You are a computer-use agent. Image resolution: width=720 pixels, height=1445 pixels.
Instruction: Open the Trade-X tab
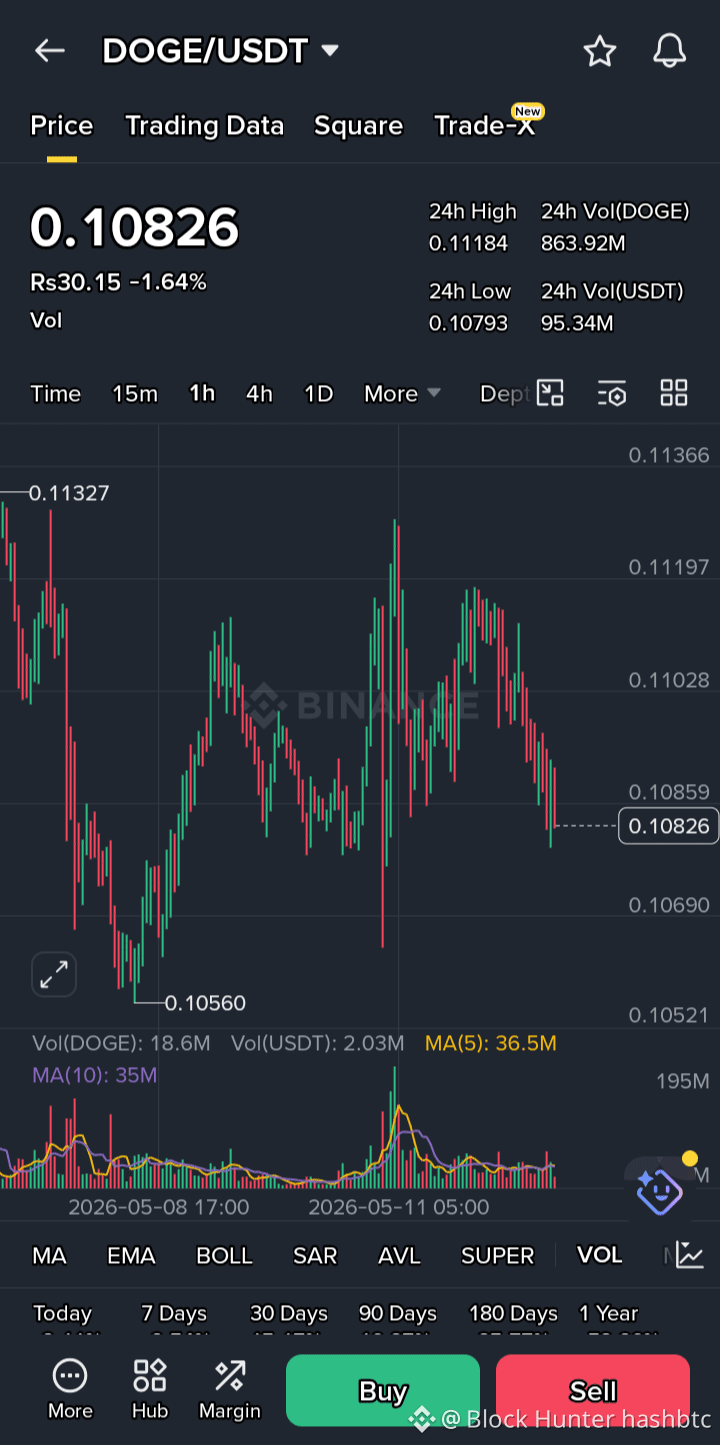pyautogui.click(x=486, y=124)
